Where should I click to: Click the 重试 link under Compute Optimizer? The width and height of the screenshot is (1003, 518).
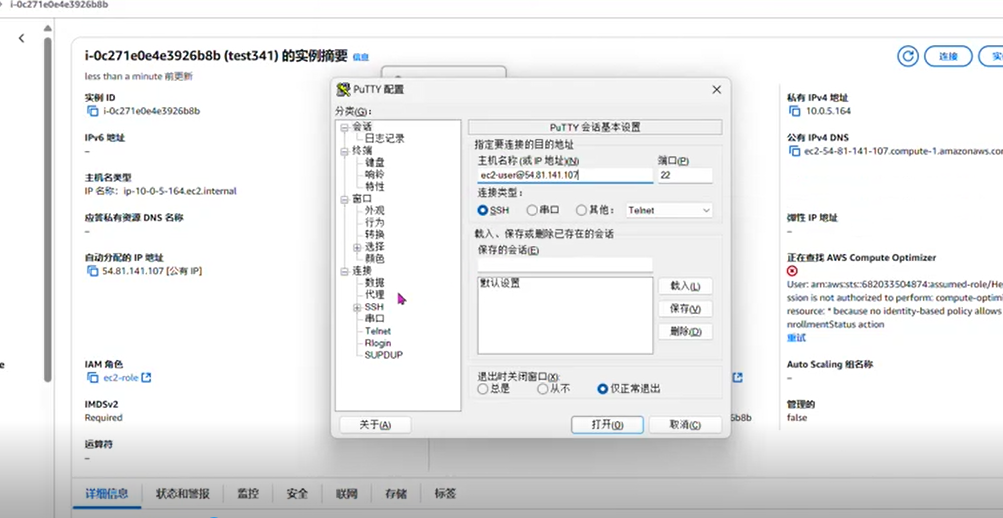(796, 338)
